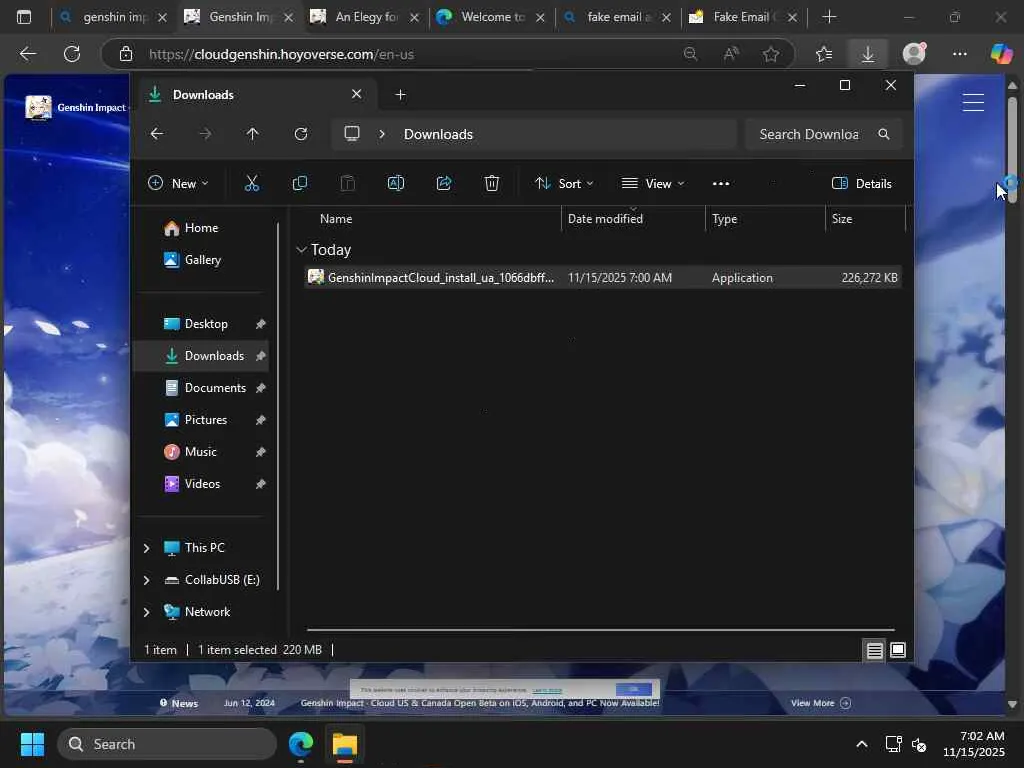Viewport: 1024px width, 768px height.
Task: Sort by the Name column header
Action: tap(336, 219)
